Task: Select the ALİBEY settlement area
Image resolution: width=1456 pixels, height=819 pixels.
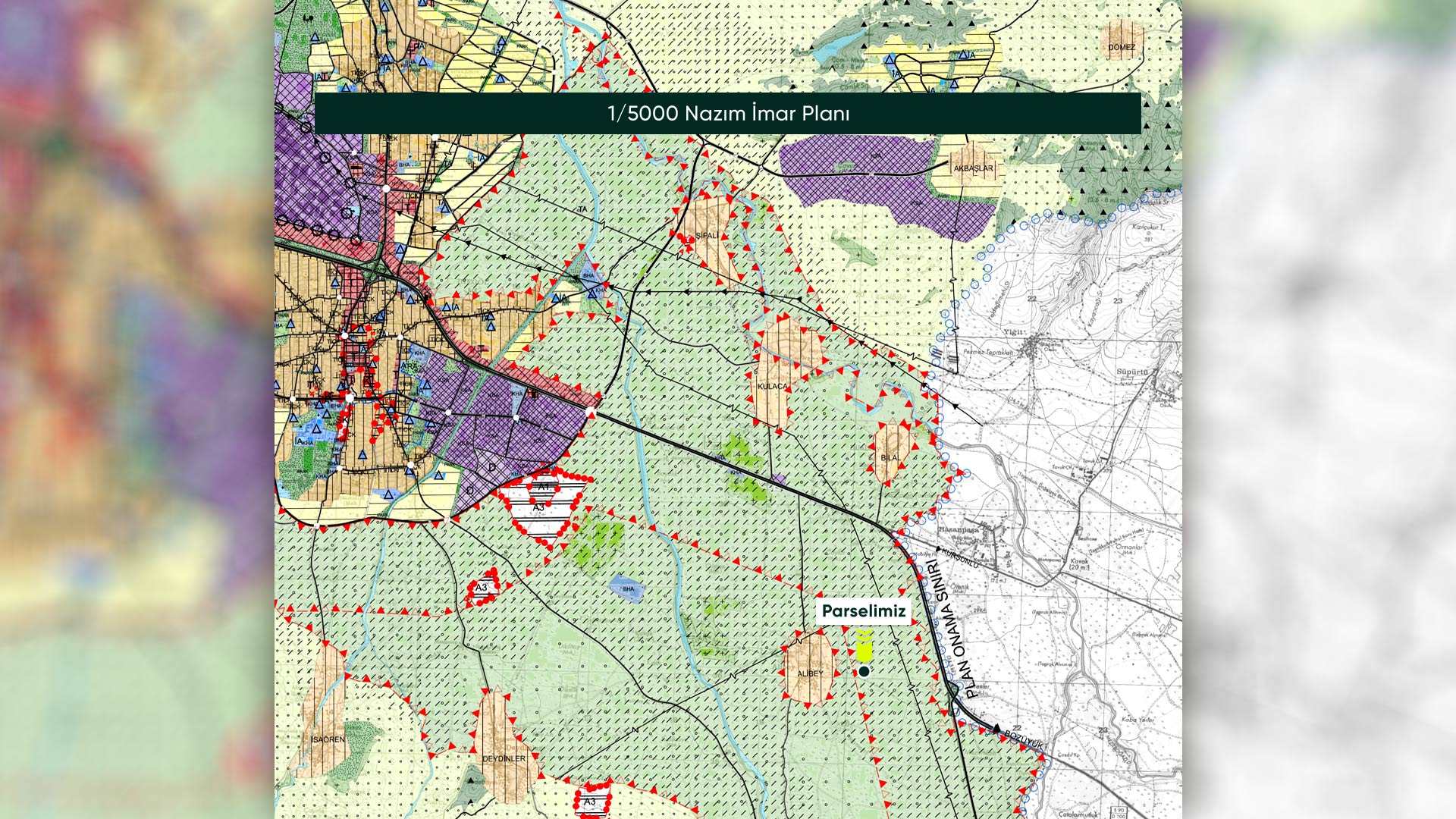Action: click(x=809, y=673)
